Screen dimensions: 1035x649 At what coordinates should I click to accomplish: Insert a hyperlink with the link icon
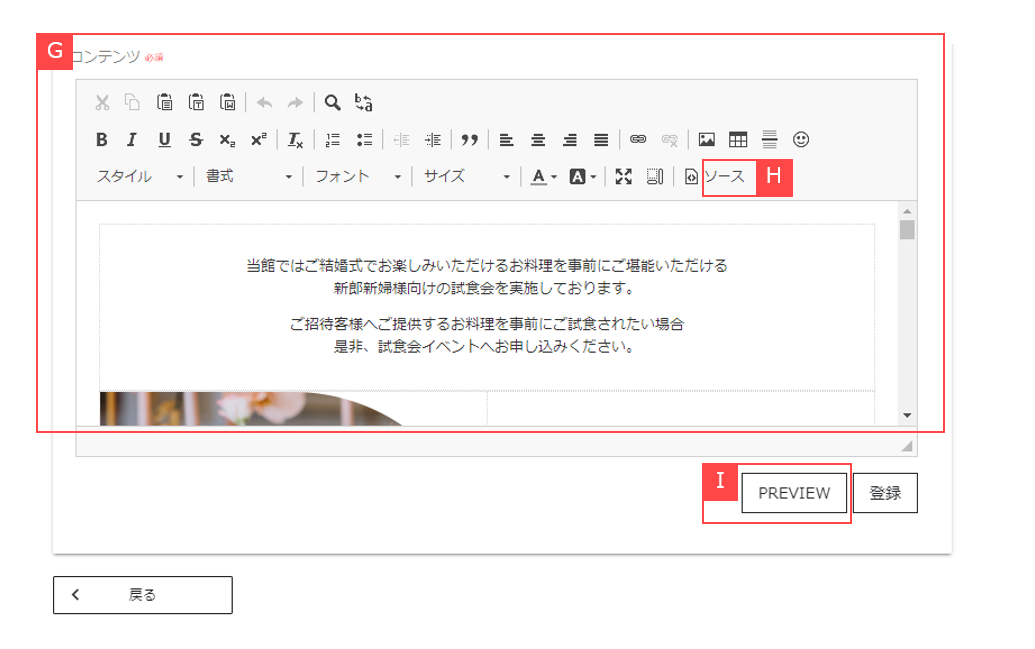pyautogui.click(x=638, y=139)
